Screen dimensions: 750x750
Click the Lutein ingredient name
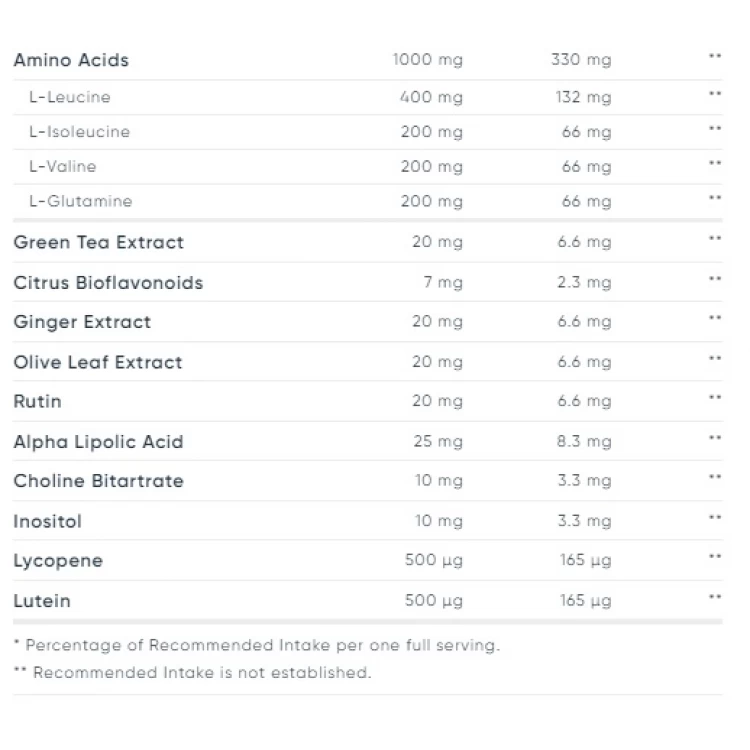point(42,601)
